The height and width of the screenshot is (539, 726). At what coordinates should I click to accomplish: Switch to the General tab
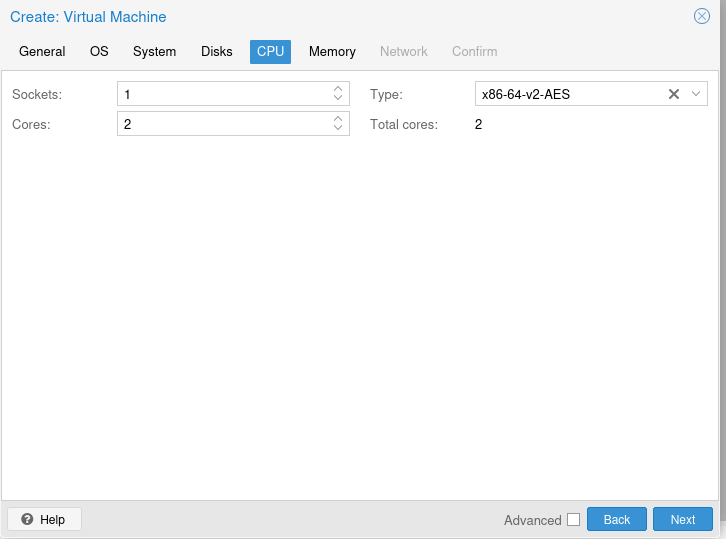click(x=42, y=51)
